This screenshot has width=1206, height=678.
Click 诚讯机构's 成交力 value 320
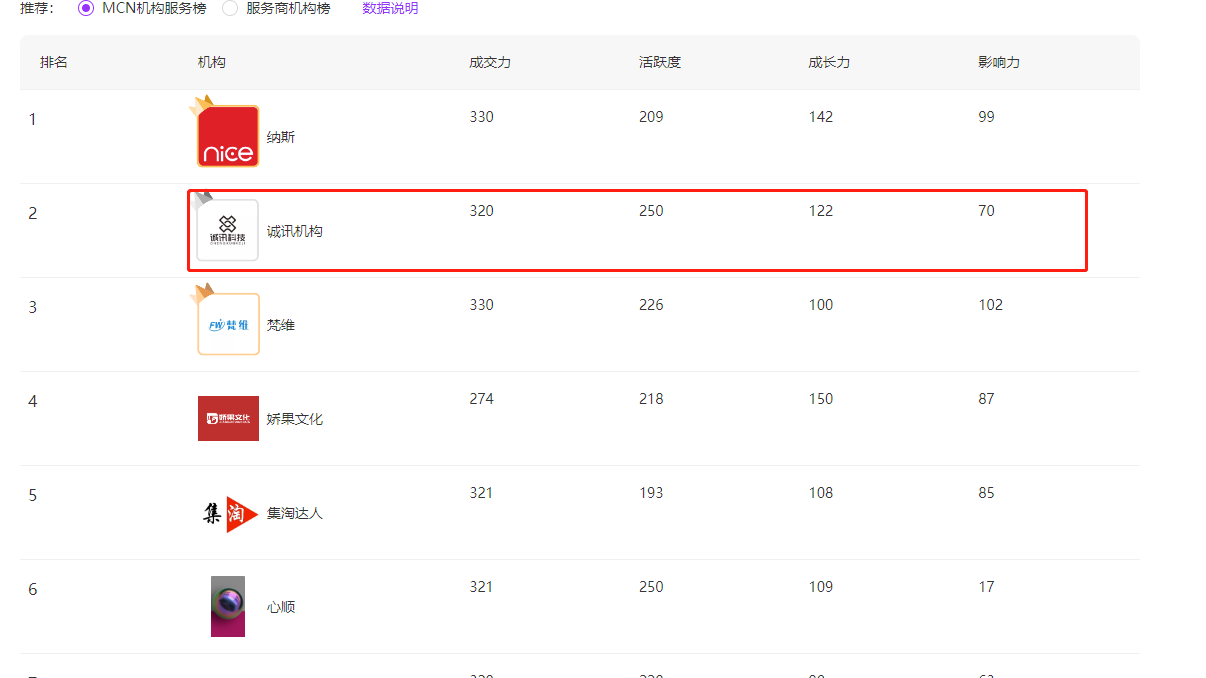482,211
